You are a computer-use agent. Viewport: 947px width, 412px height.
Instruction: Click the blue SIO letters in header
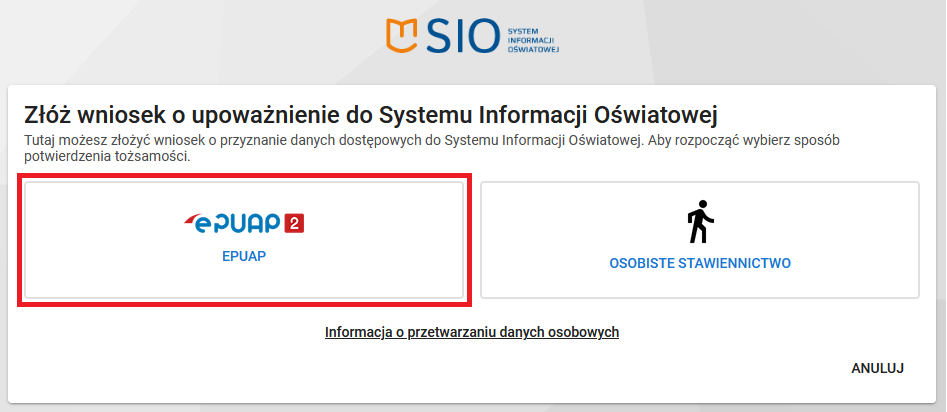(460, 35)
